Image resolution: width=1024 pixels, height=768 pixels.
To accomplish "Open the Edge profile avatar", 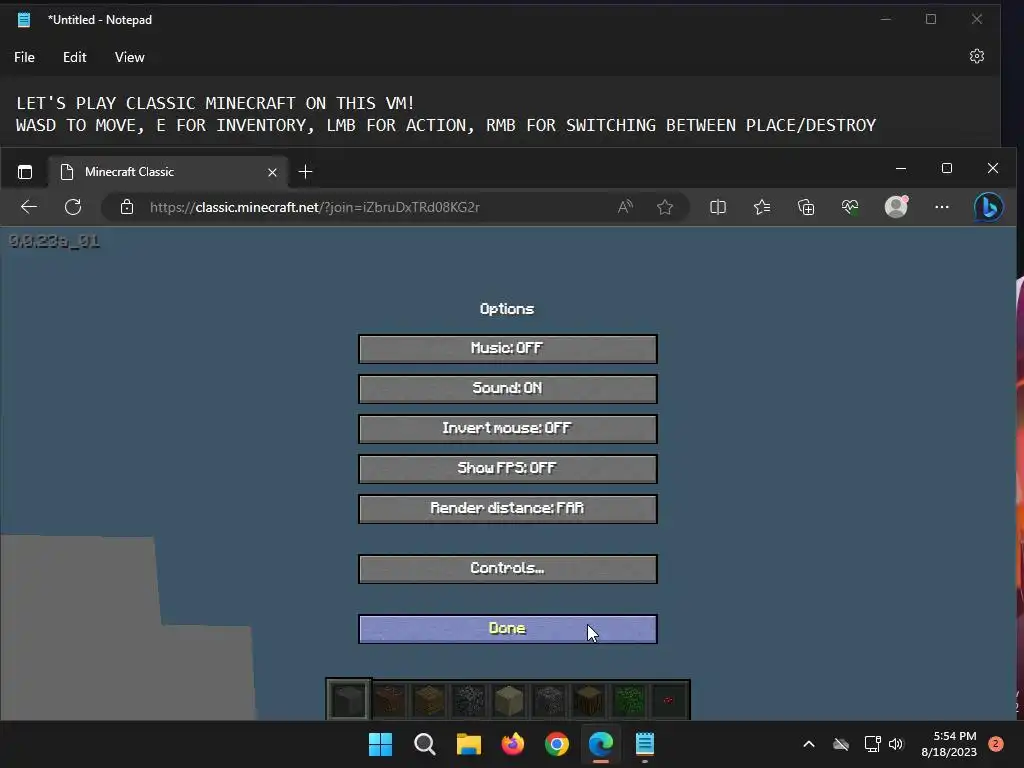I will tap(896, 206).
